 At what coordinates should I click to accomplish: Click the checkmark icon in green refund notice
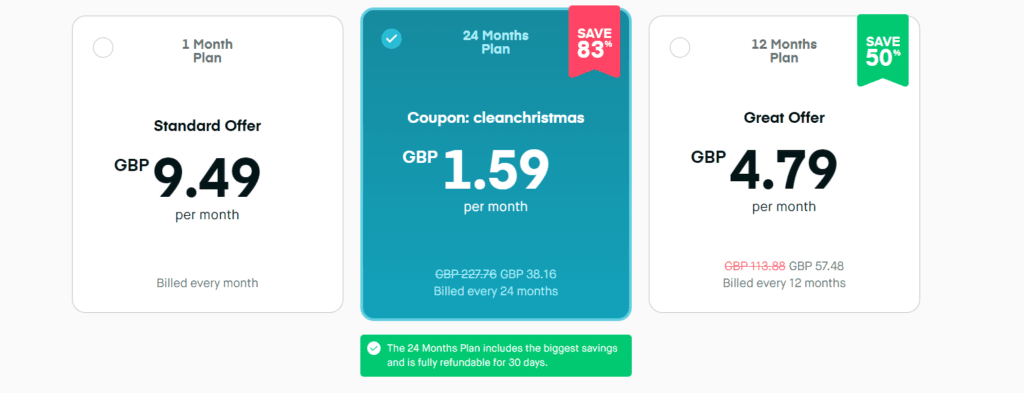pyautogui.click(x=374, y=349)
